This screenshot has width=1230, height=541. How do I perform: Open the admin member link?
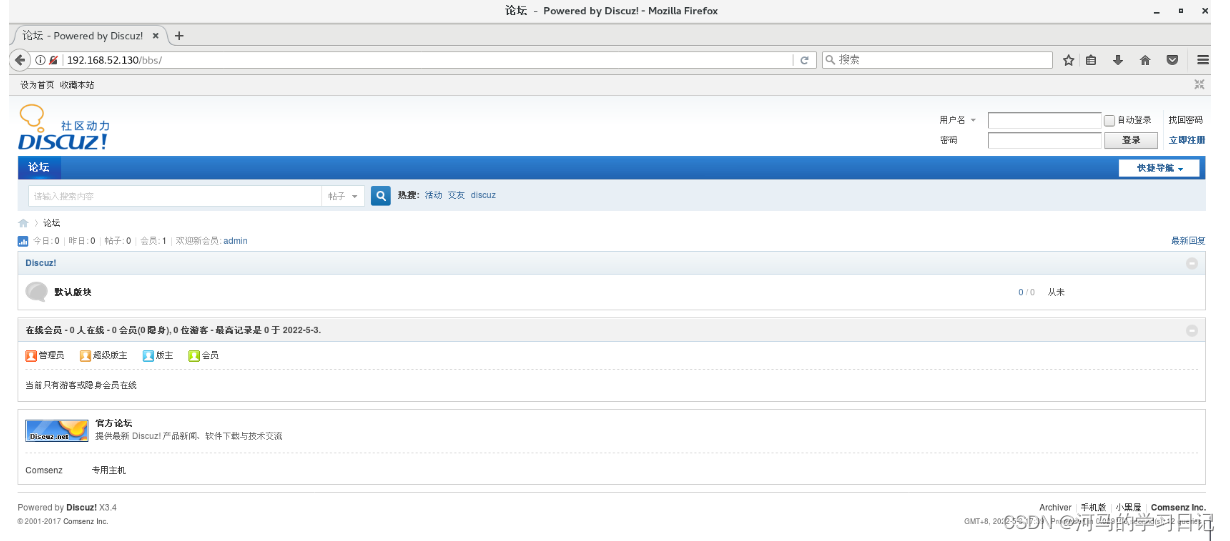click(235, 241)
